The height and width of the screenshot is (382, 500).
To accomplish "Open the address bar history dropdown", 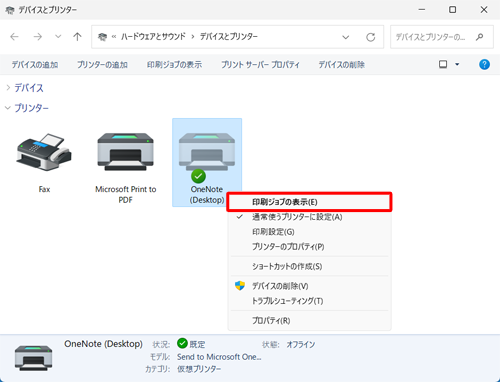I will [346, 37].
